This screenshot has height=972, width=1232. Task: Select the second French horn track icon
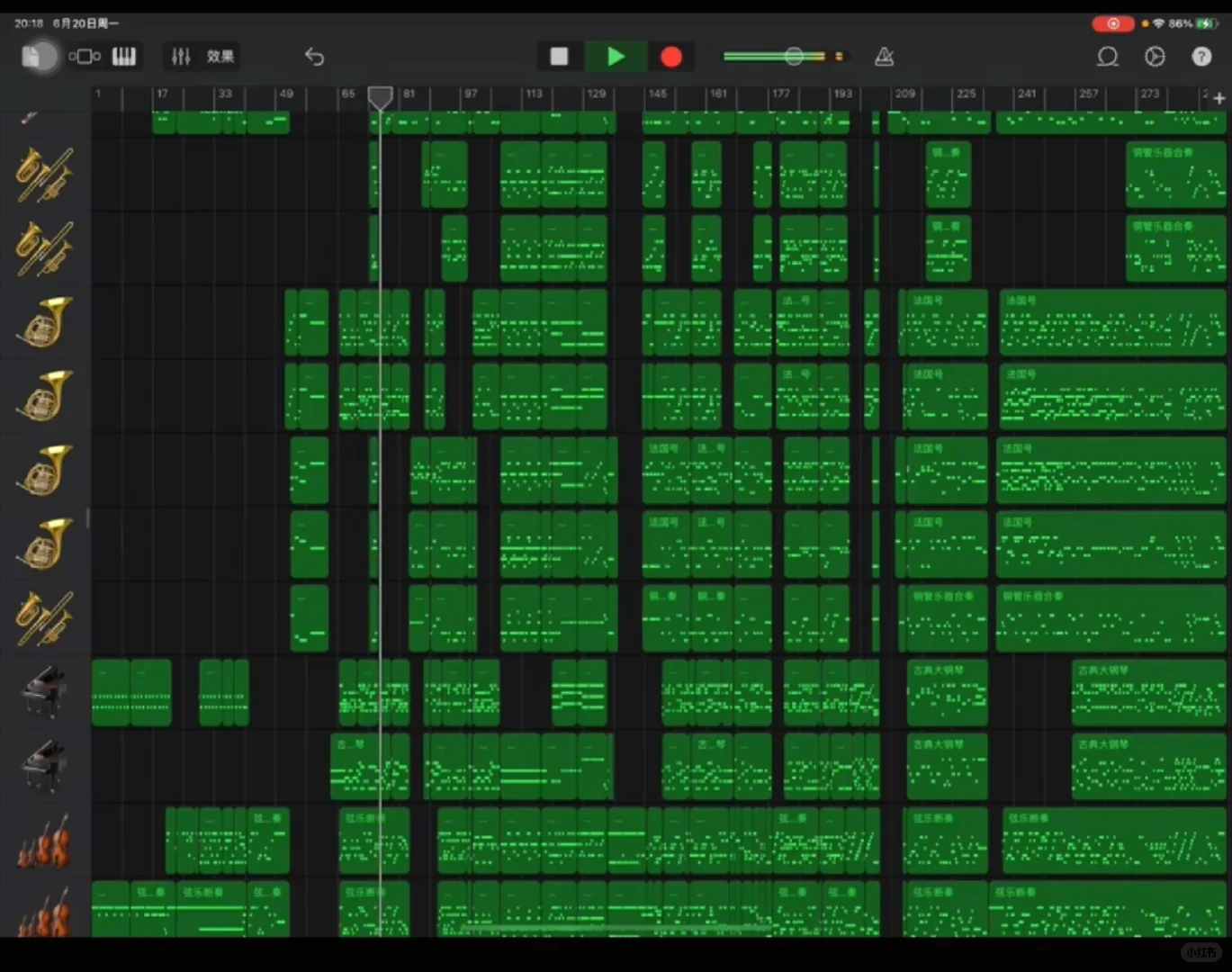coord(44,396)
